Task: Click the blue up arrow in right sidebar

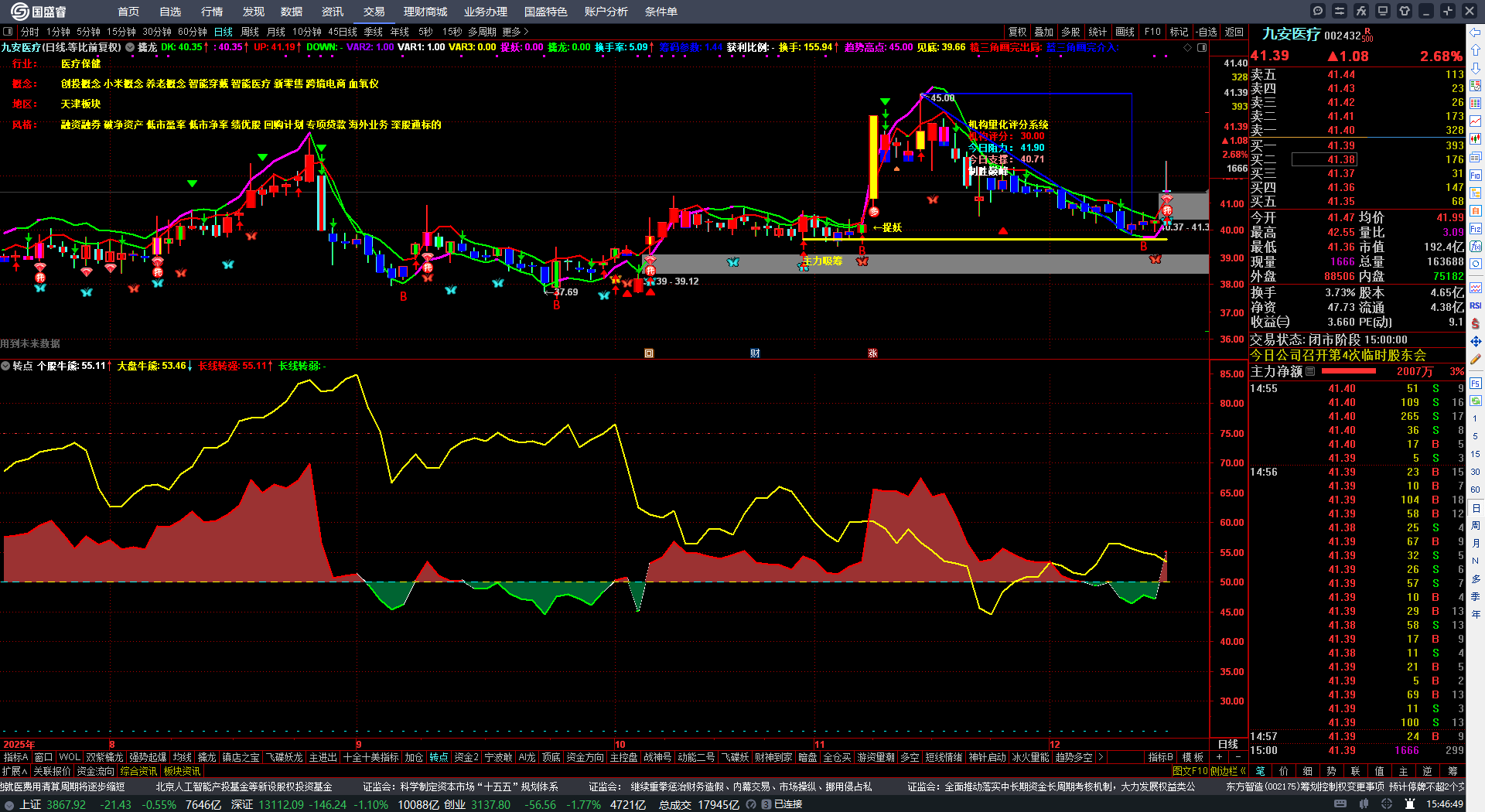Action: click(x=1476, y=50)
